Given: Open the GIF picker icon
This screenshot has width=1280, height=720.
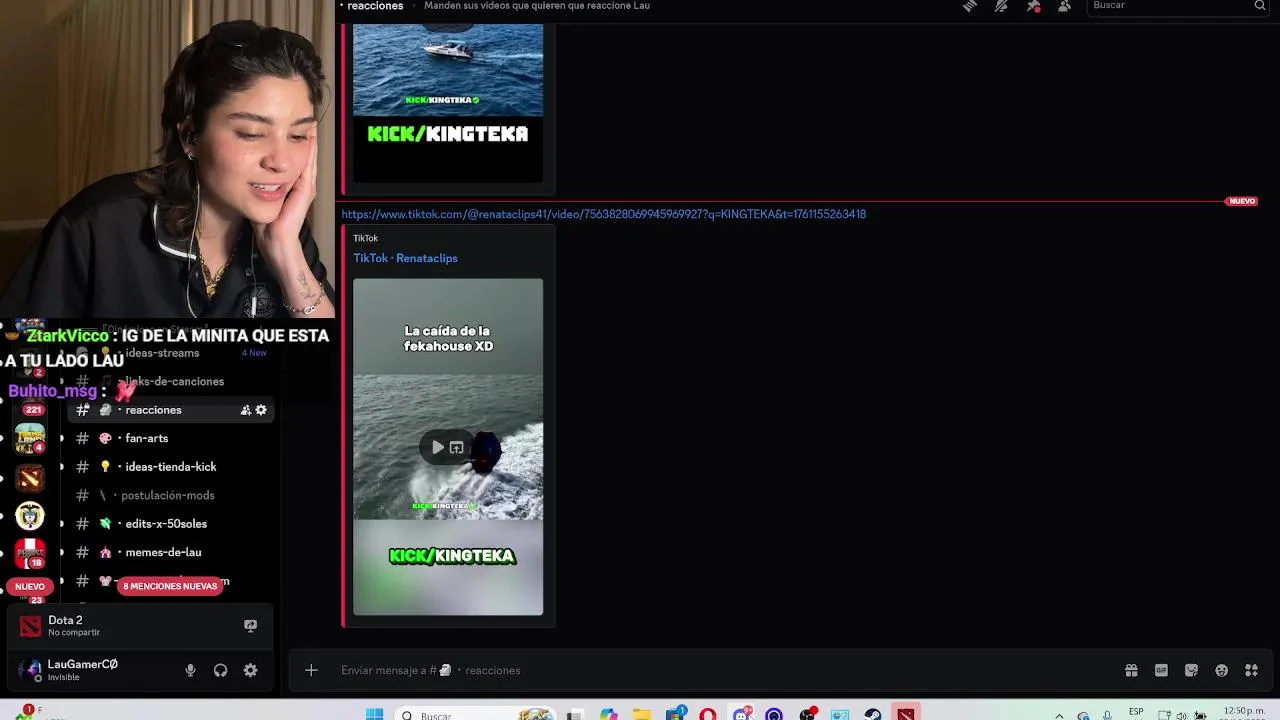Looking at the screenshot, I should click(1161, 670).
